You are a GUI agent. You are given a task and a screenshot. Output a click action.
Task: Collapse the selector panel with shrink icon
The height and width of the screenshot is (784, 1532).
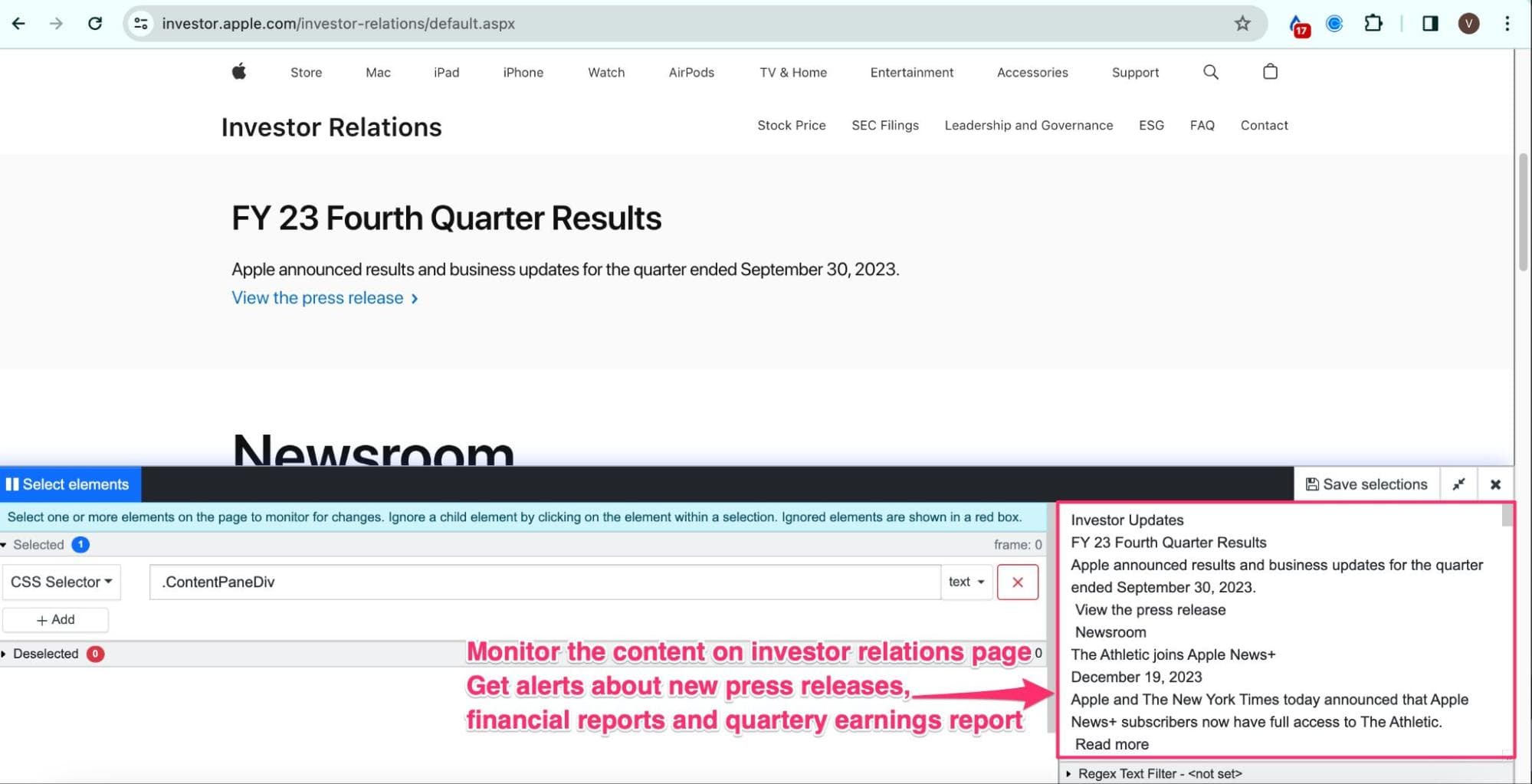[1458, 484]
